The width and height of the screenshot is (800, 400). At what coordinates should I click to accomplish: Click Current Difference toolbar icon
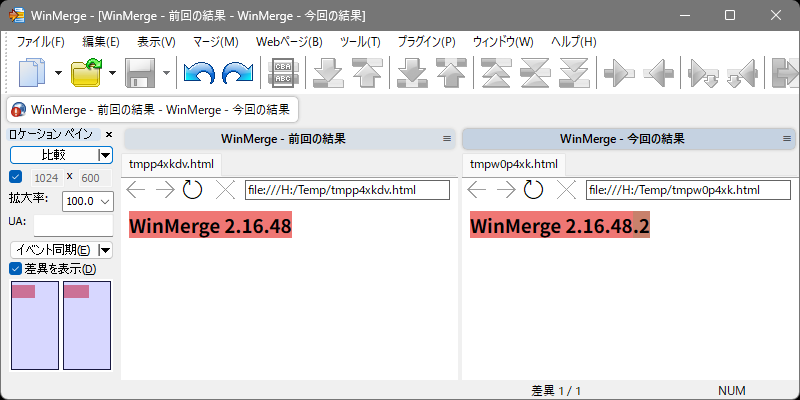click(x=536, y=72)
